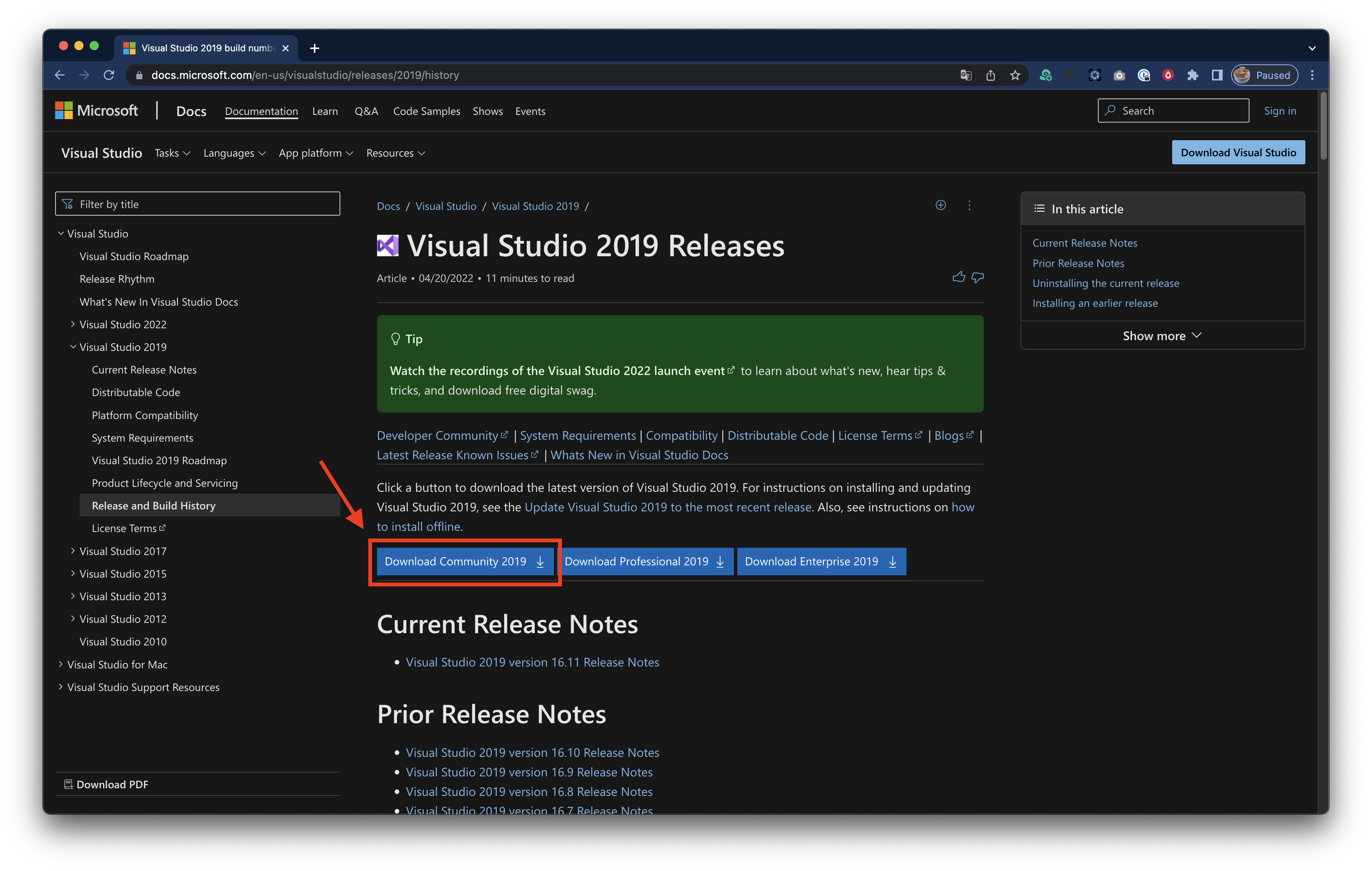The height and width of the screenshot is (871, 1372).
Task: Click the add to collection plus icon
Action: 941,205
